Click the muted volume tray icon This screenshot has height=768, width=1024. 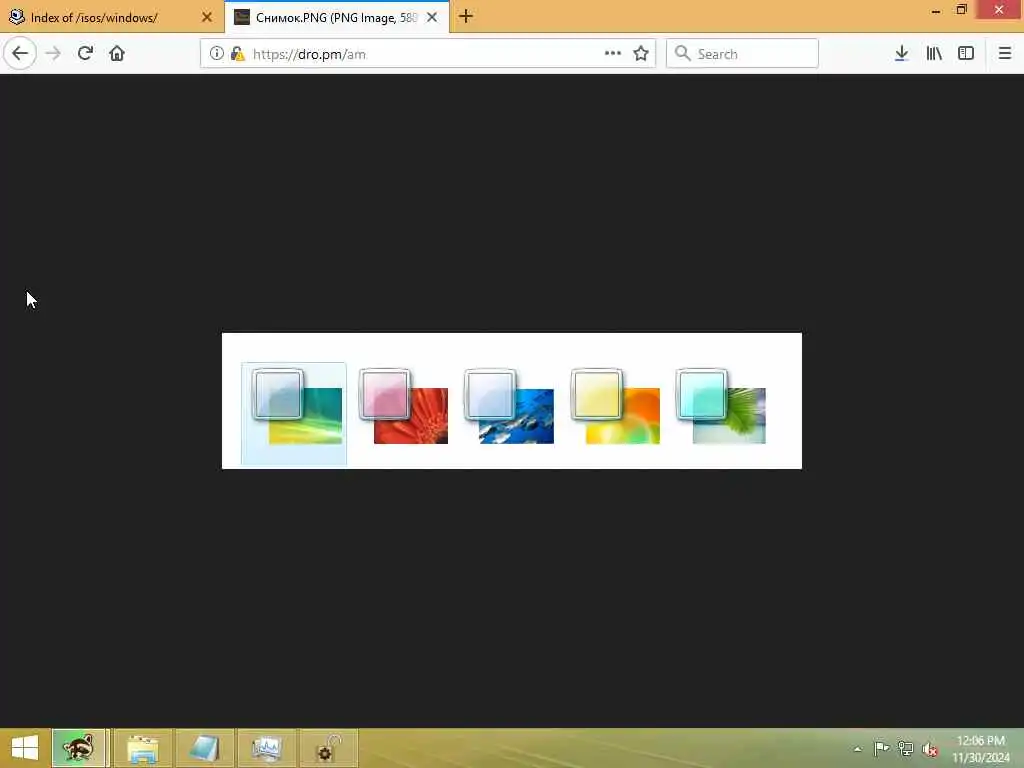pyautogui.click(x=929, y=749)
